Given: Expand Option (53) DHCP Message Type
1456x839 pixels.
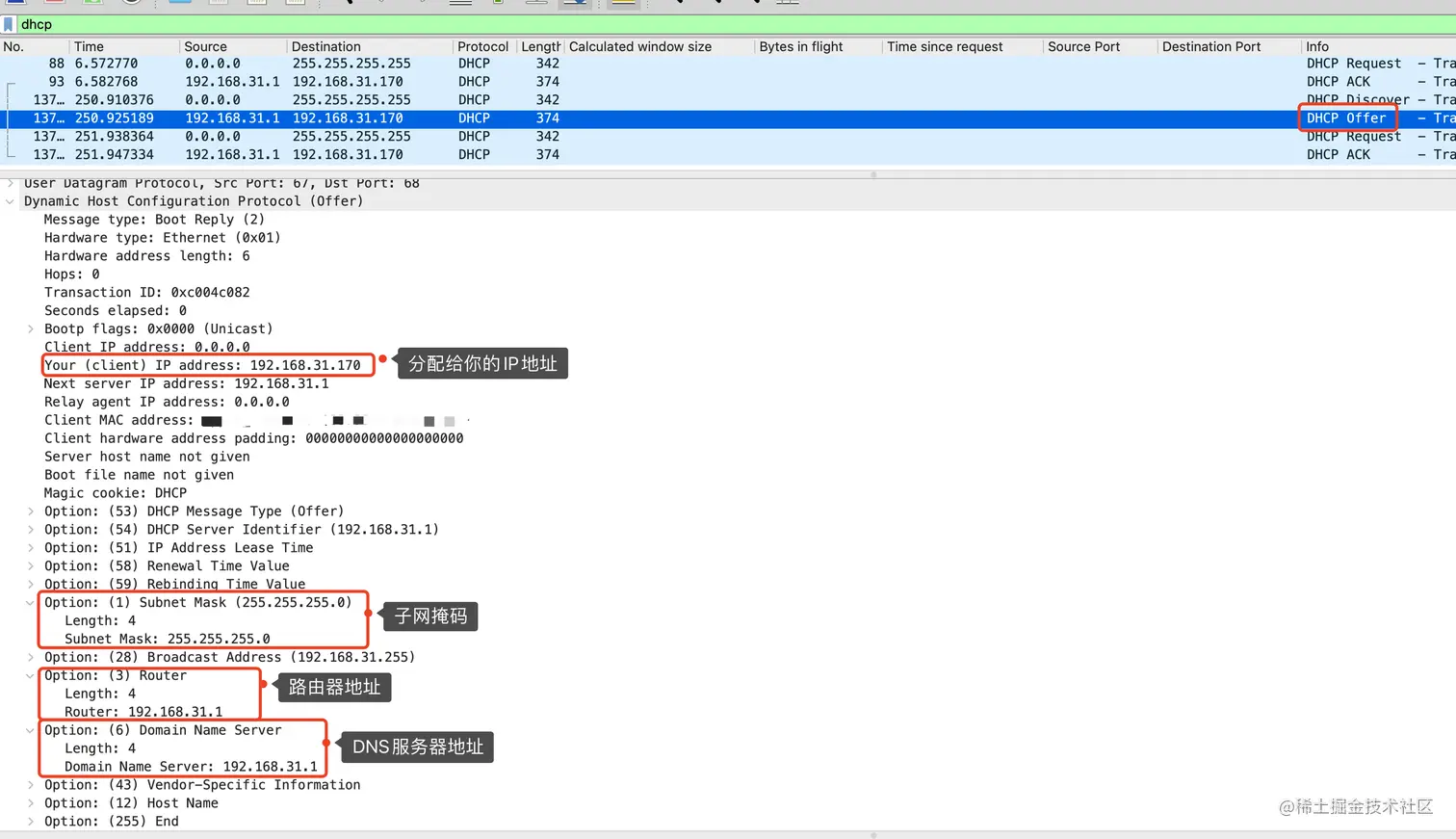Looking at the screenshot, I should [31, 511].
